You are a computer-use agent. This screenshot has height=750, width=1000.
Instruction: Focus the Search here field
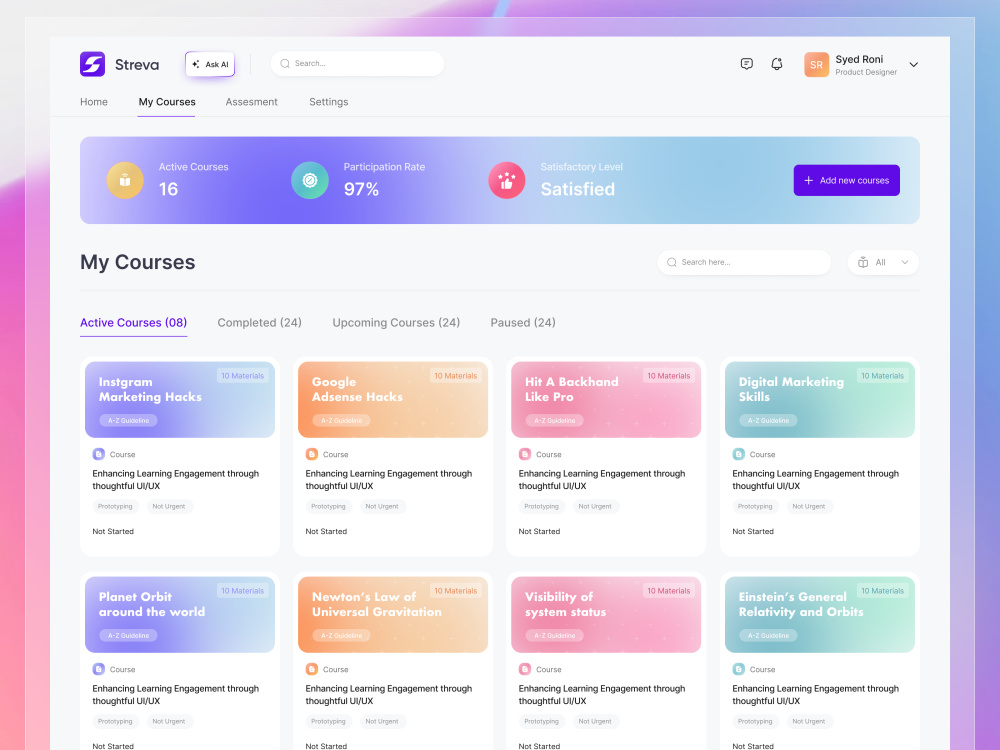click(744, 262)
